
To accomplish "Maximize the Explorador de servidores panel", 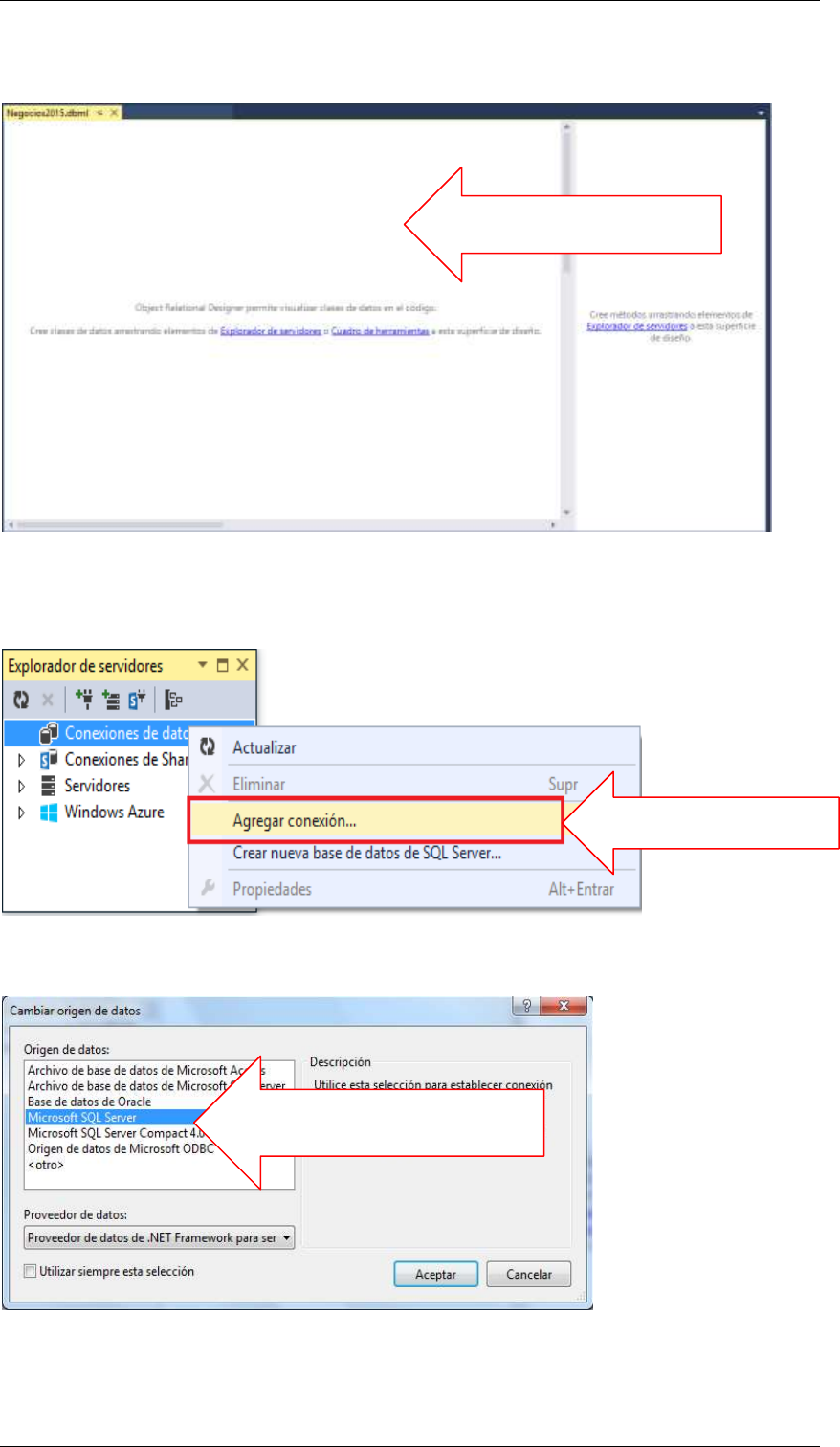I will (x=224, y=665).
